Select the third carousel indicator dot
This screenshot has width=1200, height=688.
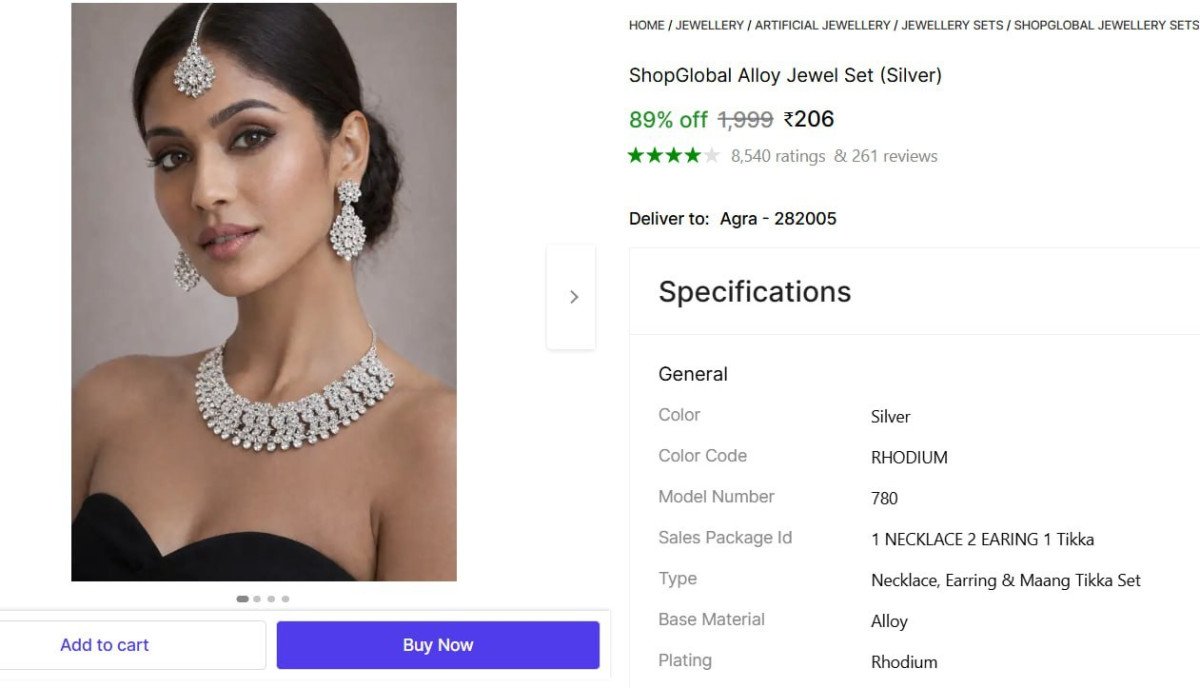click(x=271, y=599)
